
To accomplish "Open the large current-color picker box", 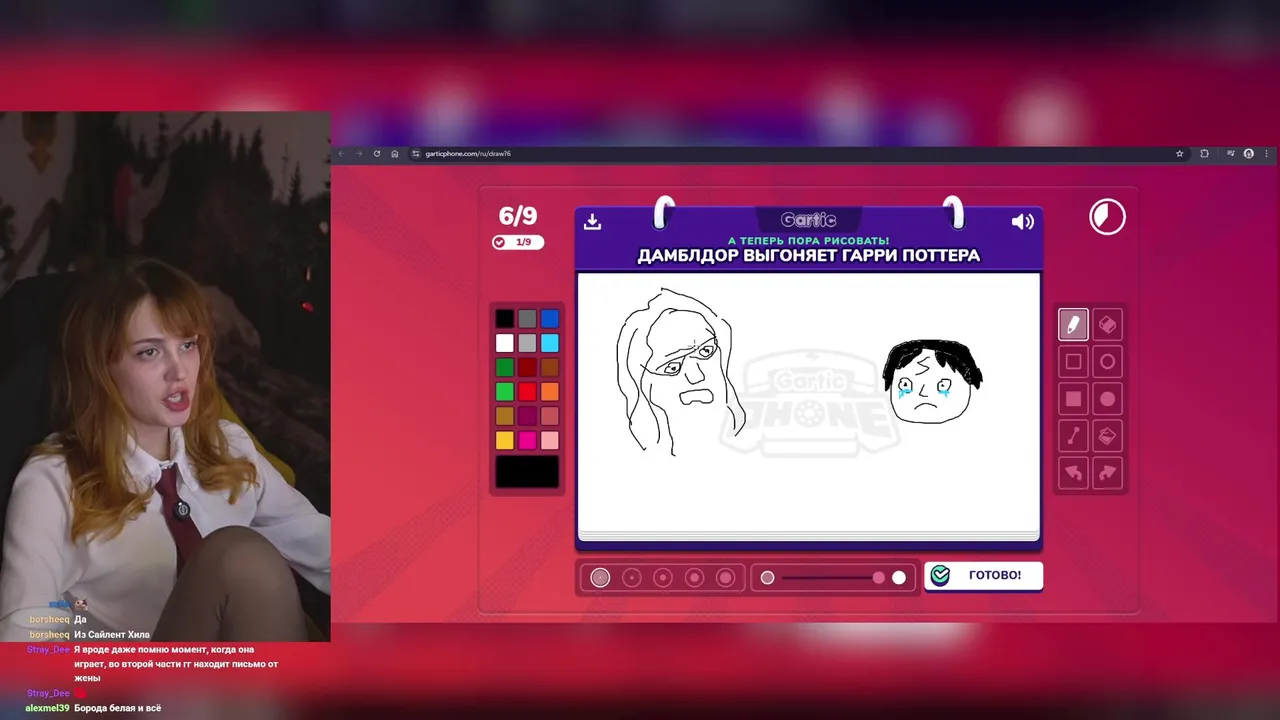I will coord(527,472).
